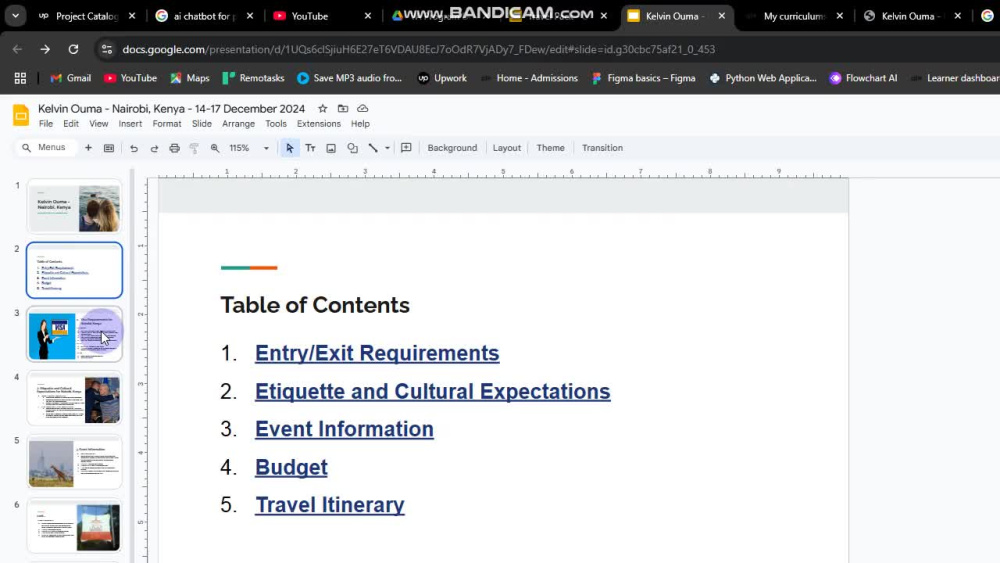
Task: Click the Background button
Action: (x=452, y=148)
